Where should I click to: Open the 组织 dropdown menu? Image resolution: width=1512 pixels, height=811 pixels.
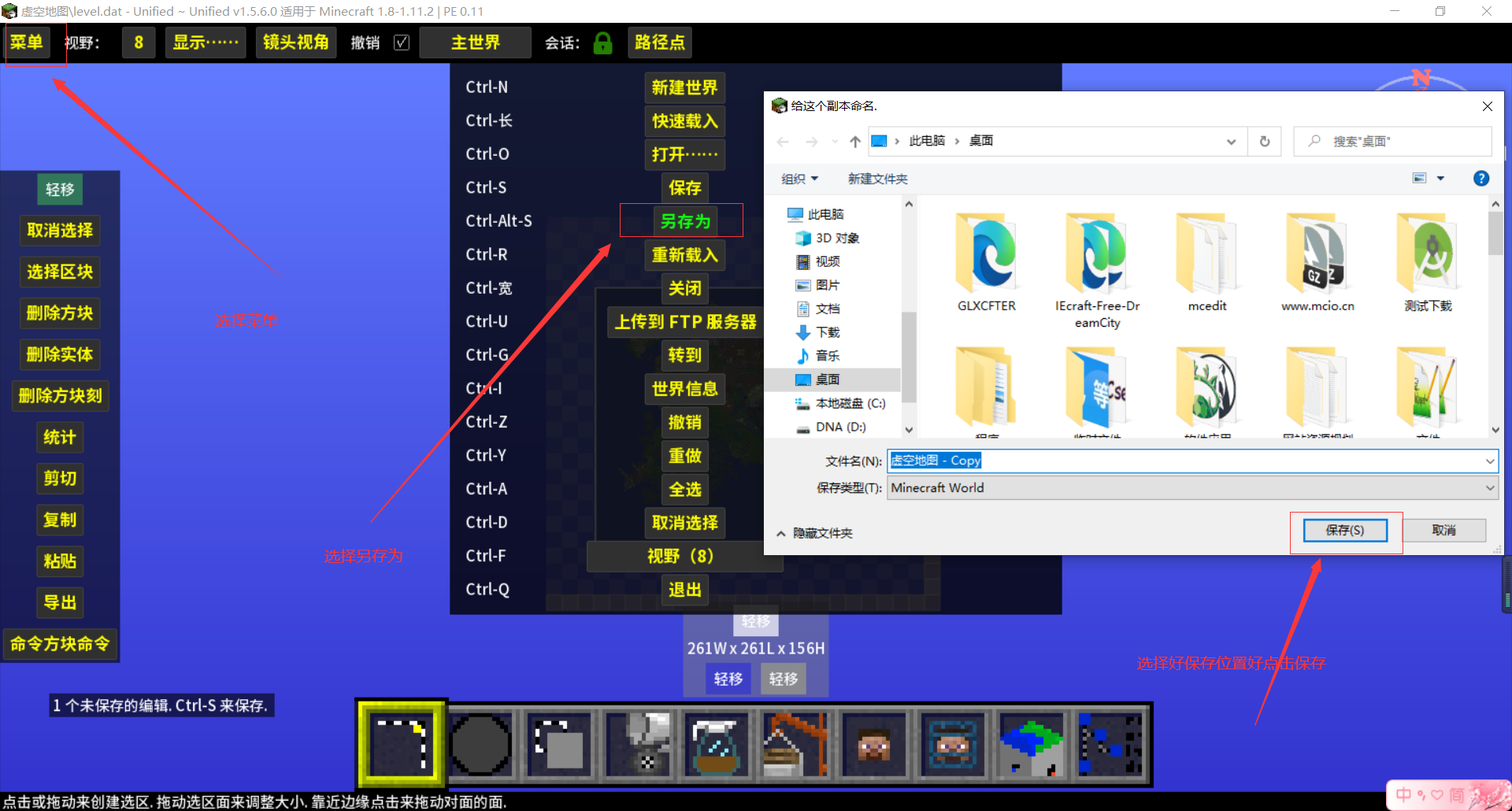point(799,179)
